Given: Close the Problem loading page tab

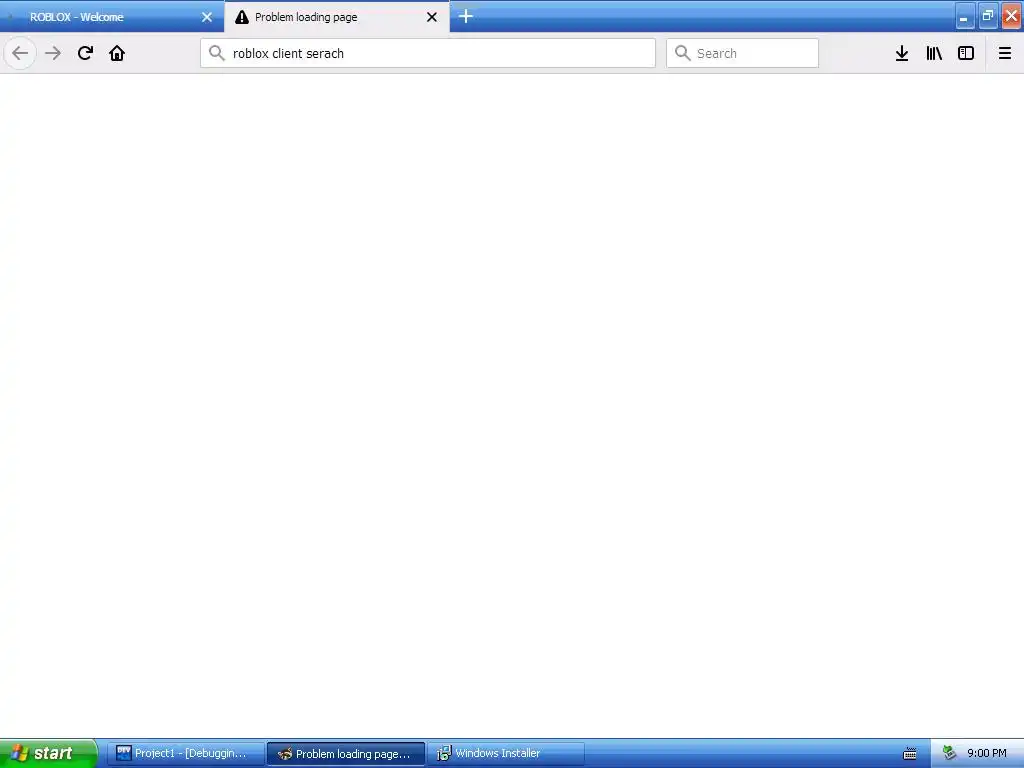Looking at the screenshot, I should (432, 17).
